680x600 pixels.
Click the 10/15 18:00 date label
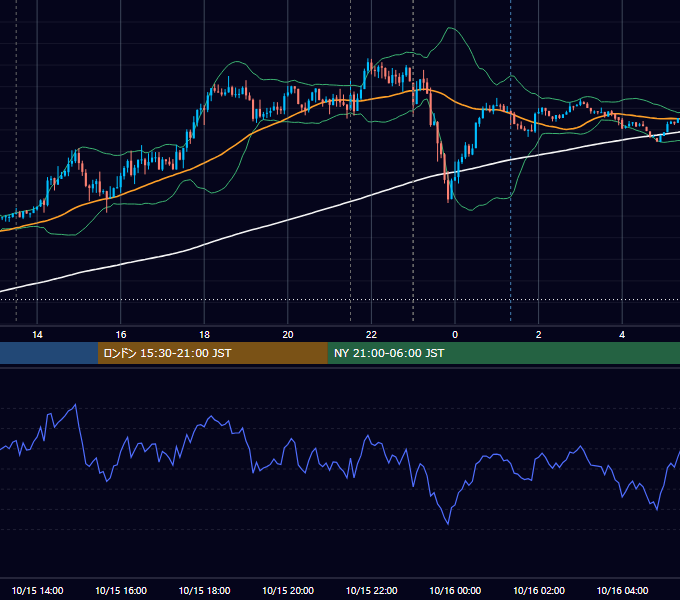coord(204,590)
